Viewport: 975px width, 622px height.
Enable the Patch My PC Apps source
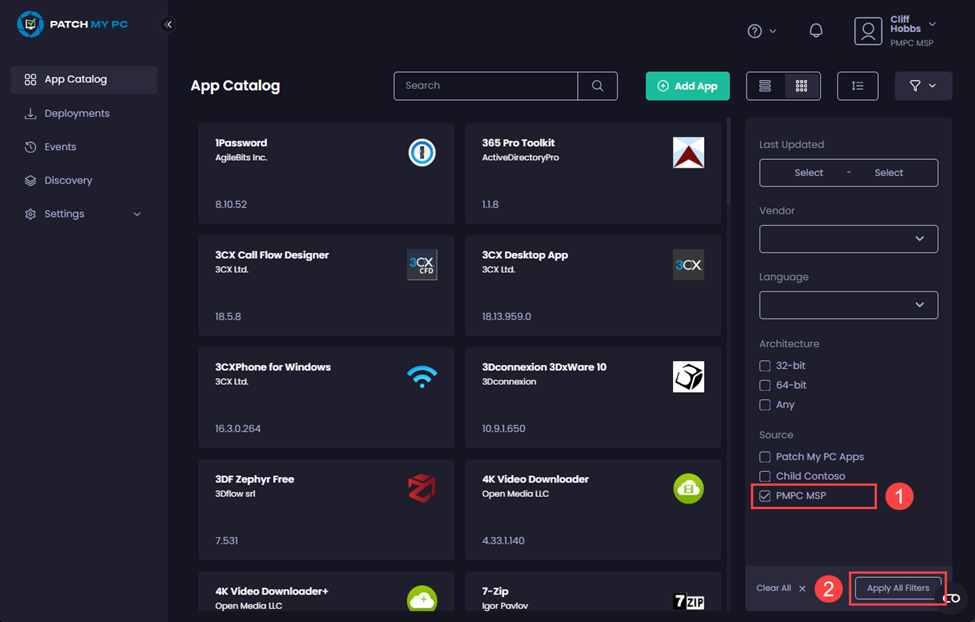point(764,456)
